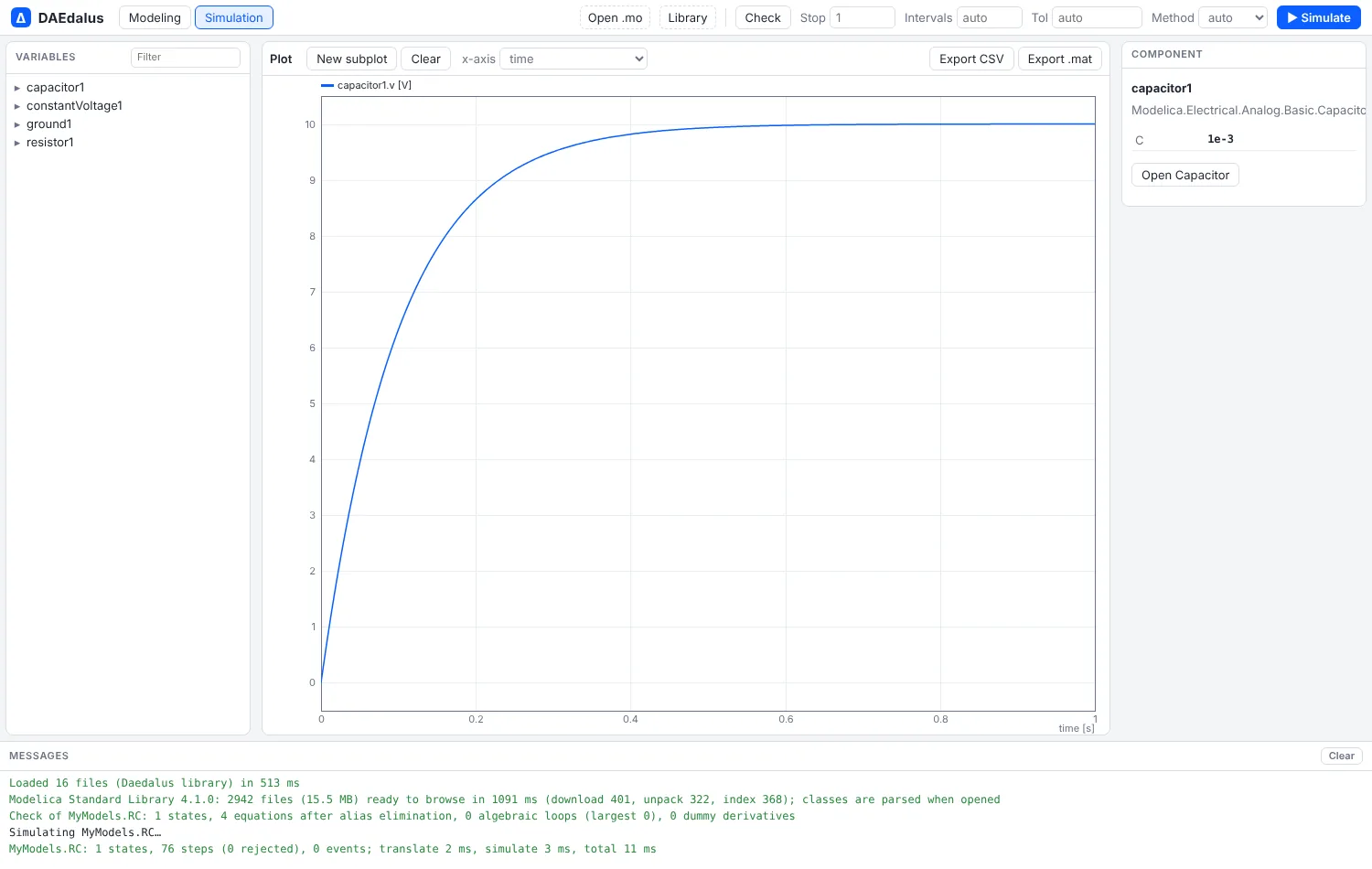Clear the Messages log
This screenshot has height=869, width=1372.
pos(1342,756)
